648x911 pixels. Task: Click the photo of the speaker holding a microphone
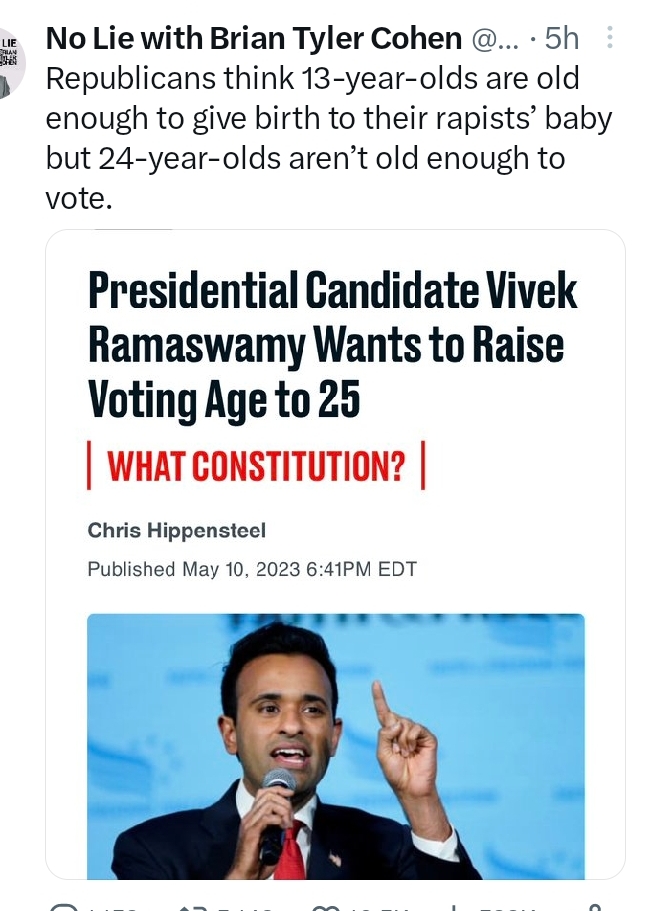point(336,747)
